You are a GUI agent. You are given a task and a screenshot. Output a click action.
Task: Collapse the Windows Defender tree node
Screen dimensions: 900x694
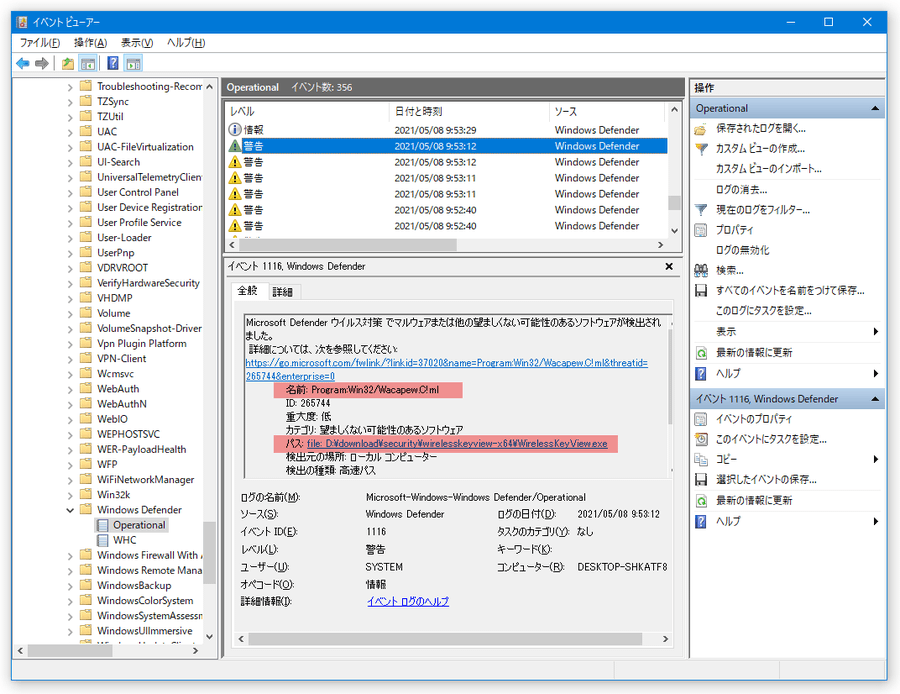click(70, 510)
